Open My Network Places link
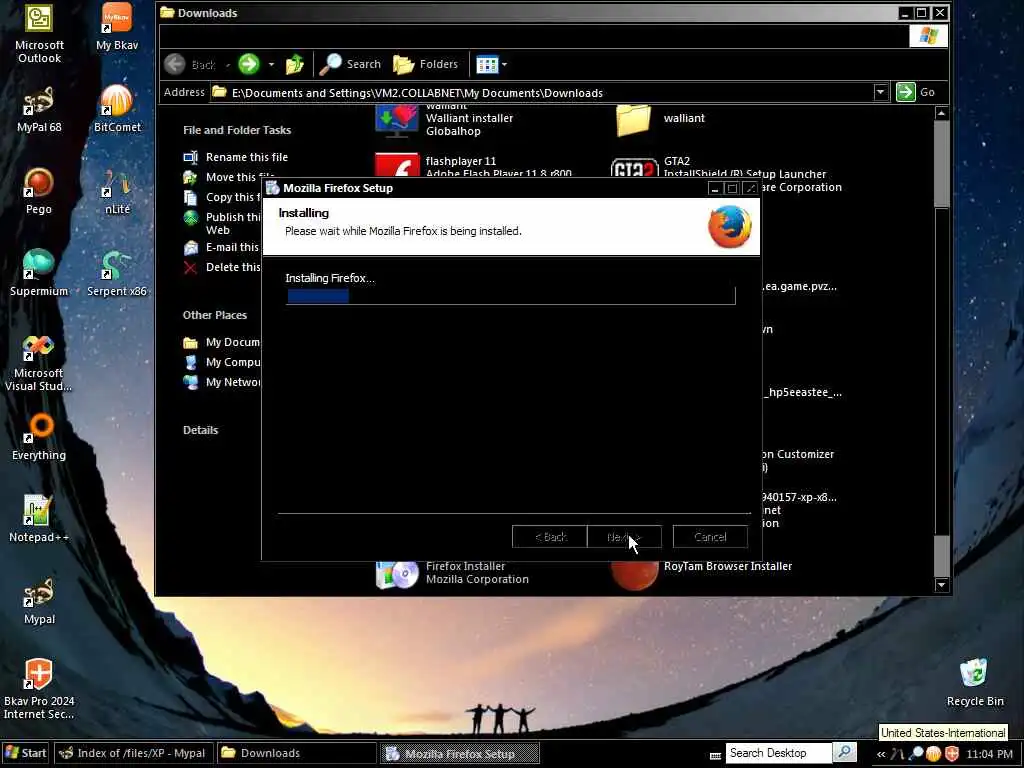This screenshot has height=768, width=1024. tap(222, 382)
